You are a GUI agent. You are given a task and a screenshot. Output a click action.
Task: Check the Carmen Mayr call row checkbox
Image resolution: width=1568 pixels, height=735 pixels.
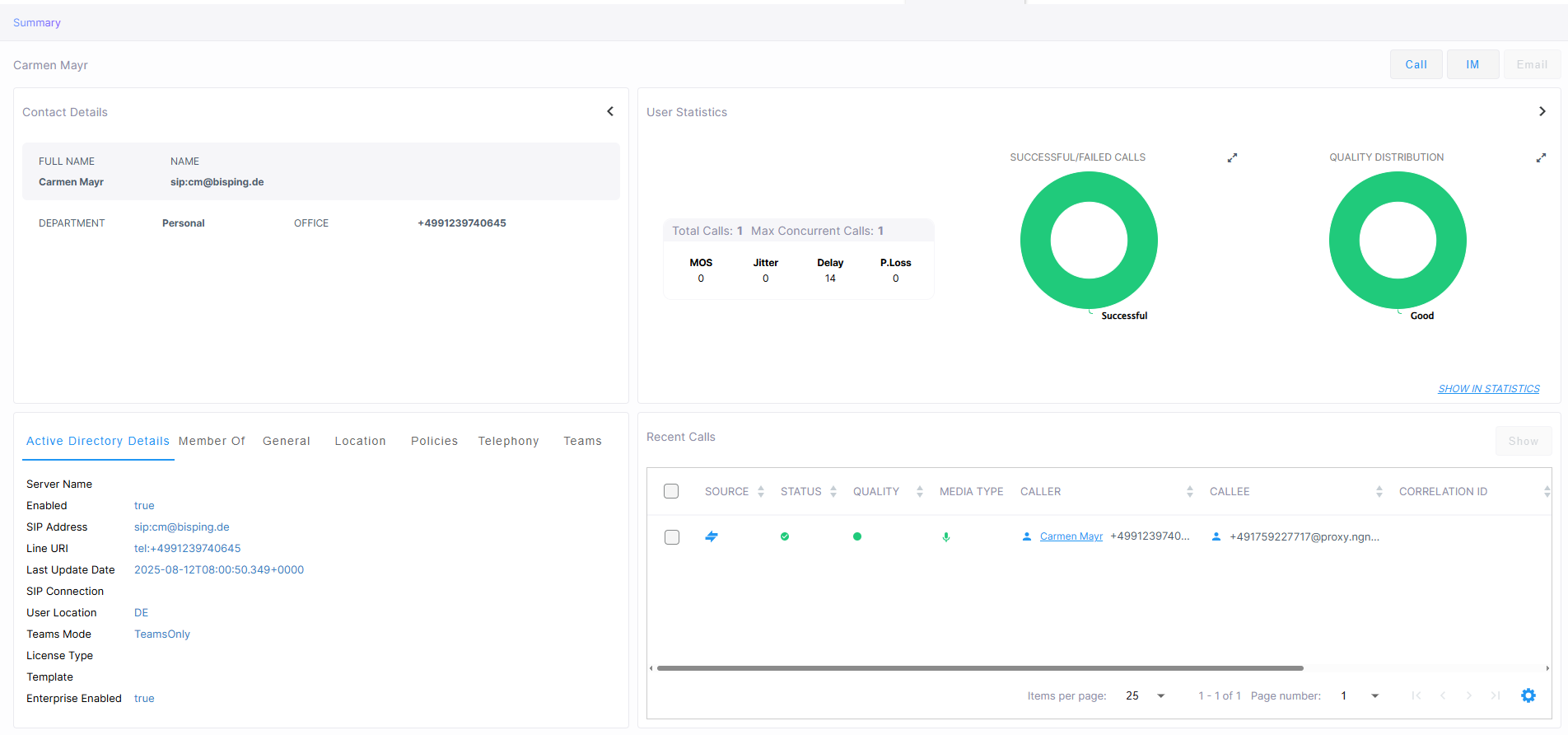pos(672,537)
